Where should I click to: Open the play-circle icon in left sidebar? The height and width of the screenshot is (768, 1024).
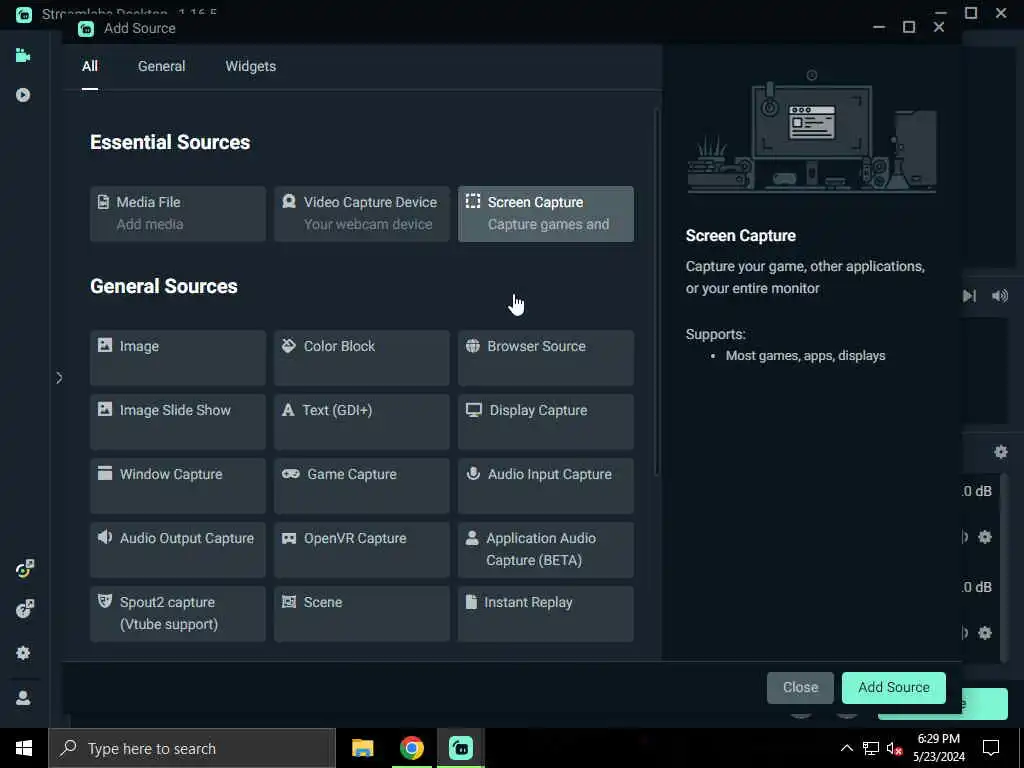(23, 95)
